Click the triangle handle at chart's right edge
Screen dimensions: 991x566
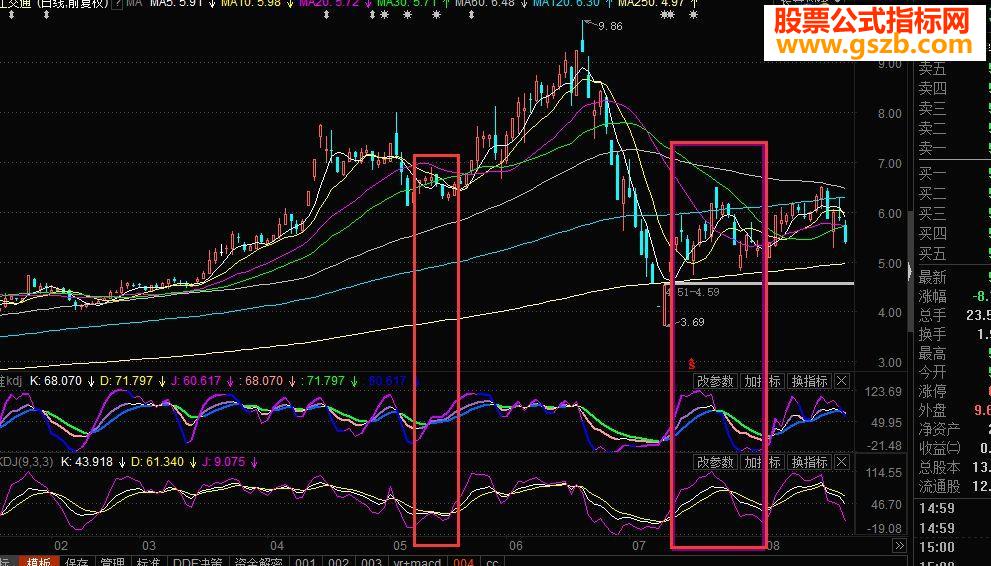[909, 272]
